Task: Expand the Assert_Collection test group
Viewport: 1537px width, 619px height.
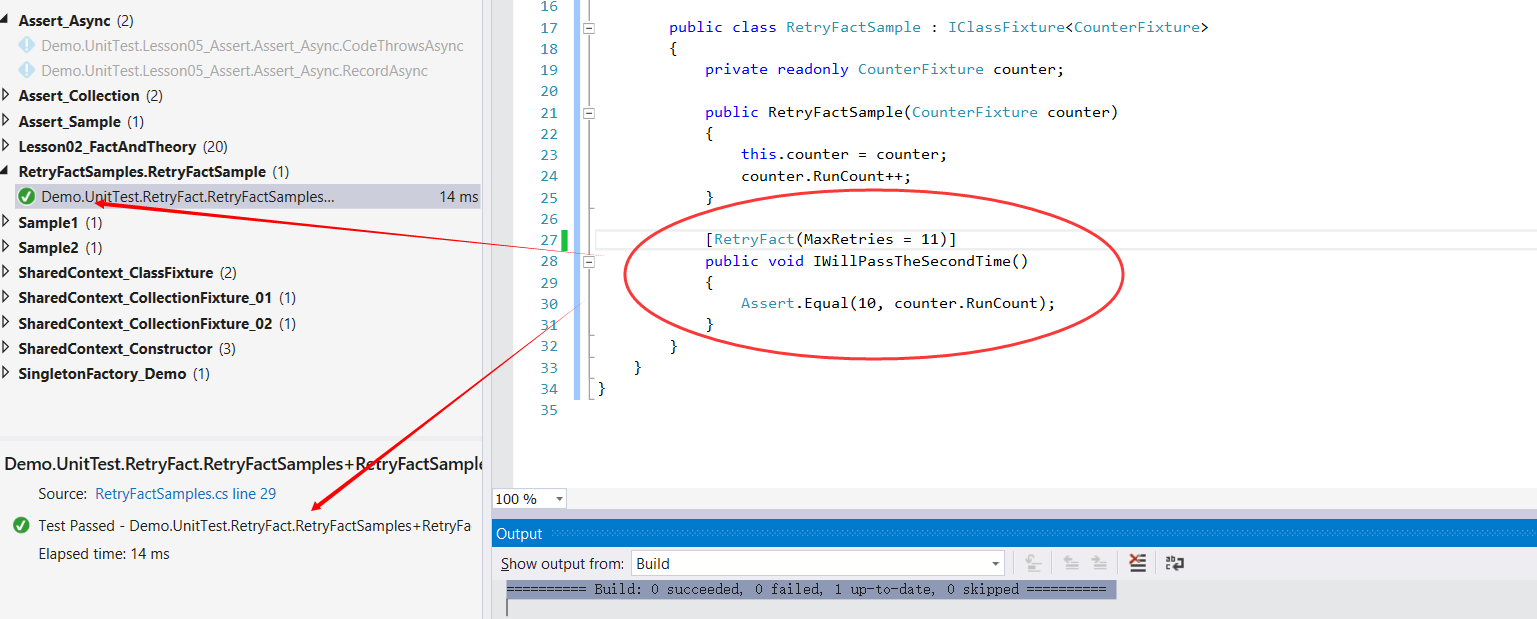Action: click(8, 95)
